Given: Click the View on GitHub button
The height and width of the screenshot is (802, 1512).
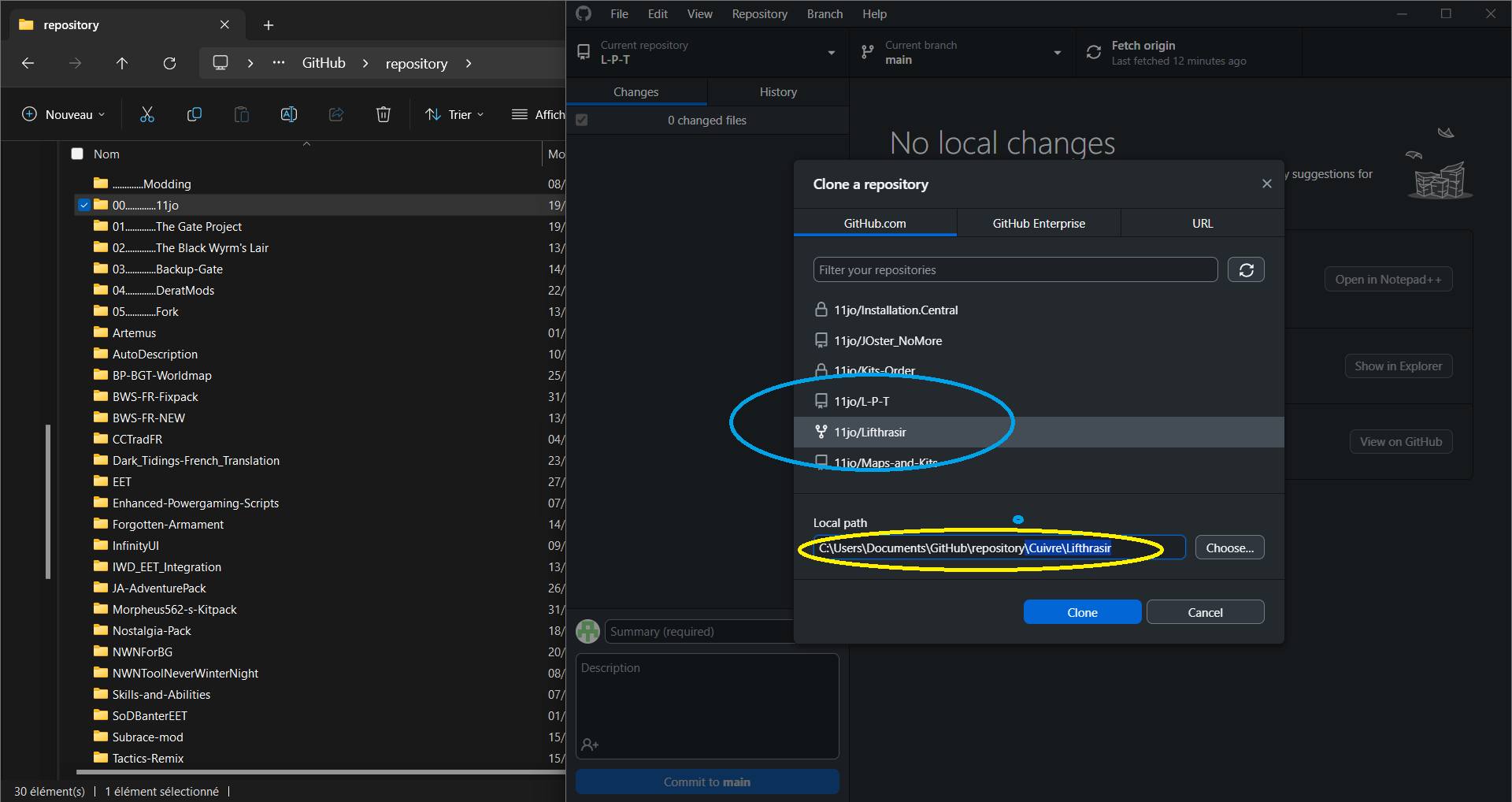Looking at the screenshot, I should (x=1400, y=441).
